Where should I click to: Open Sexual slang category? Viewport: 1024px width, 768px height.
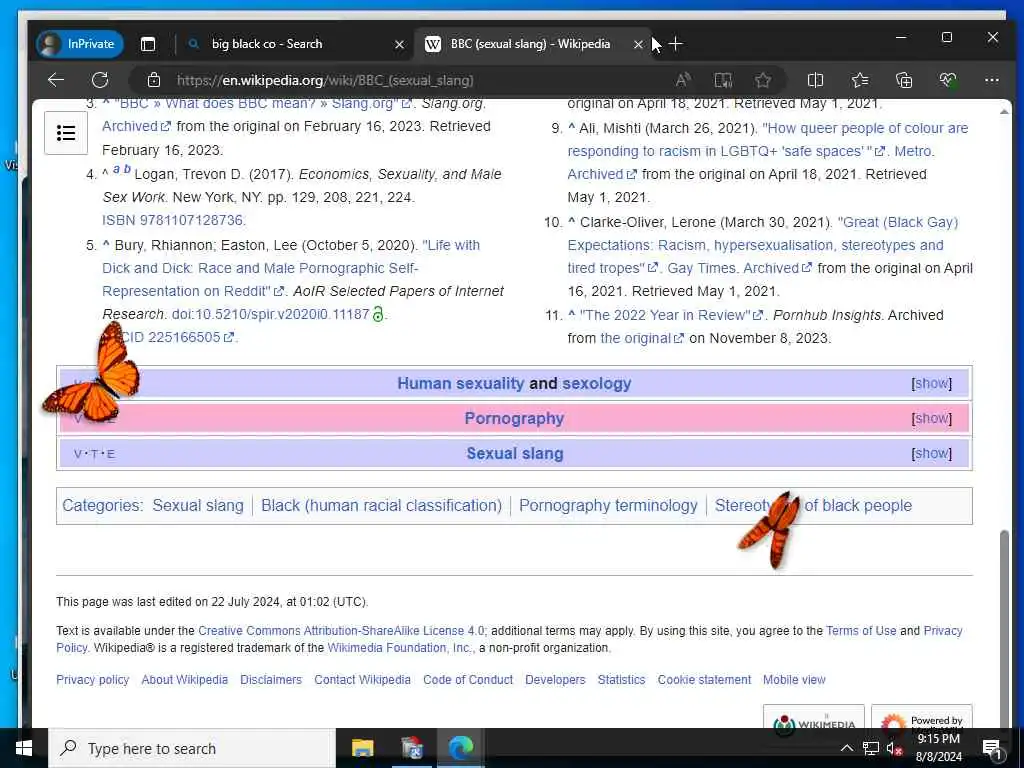(x=198, y=505)
